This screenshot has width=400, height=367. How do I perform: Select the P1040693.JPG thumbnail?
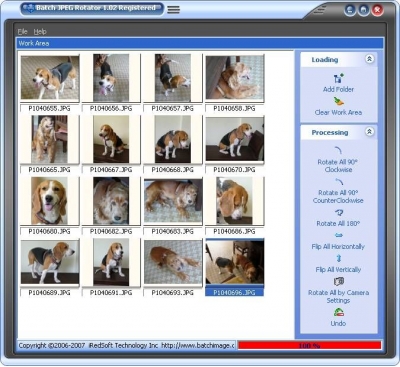pyautogui.click(x=173, y=262)
